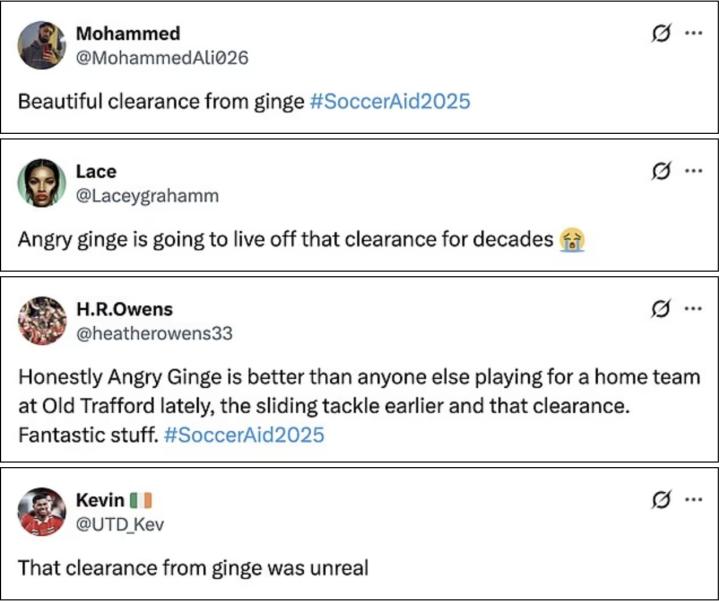Viewport: 720px width, 601px height.
Task: Open the three-dot menu on Lace's tweet
Action: coord(693,170)
